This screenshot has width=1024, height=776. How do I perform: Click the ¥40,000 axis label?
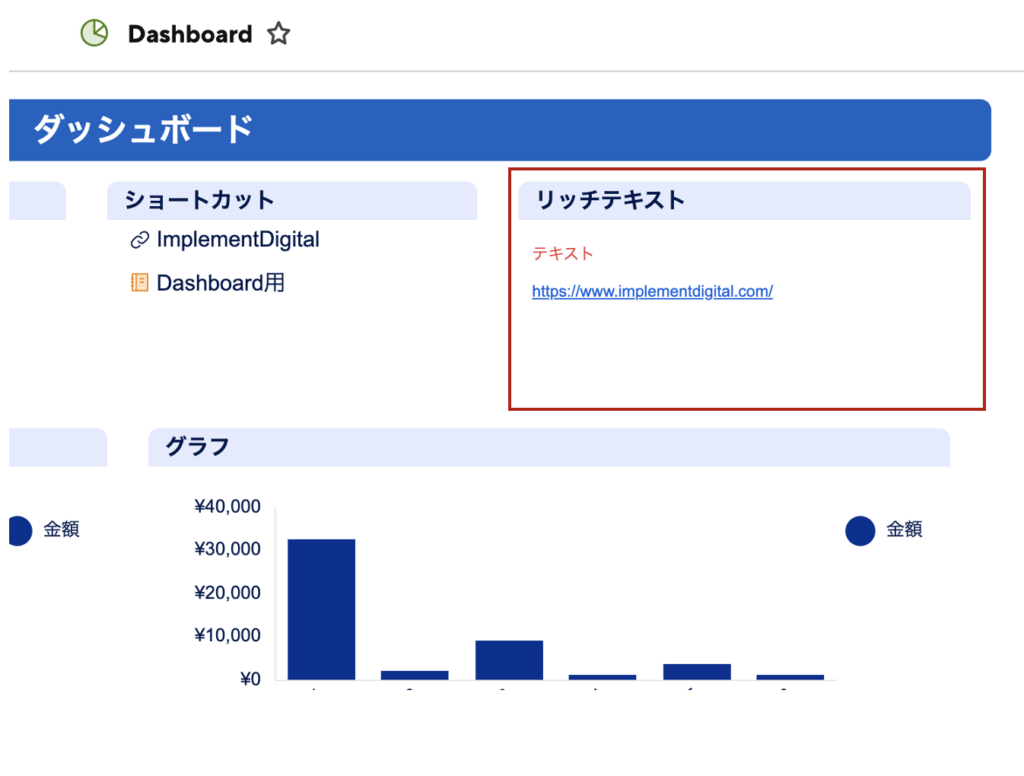click(227, 506)
